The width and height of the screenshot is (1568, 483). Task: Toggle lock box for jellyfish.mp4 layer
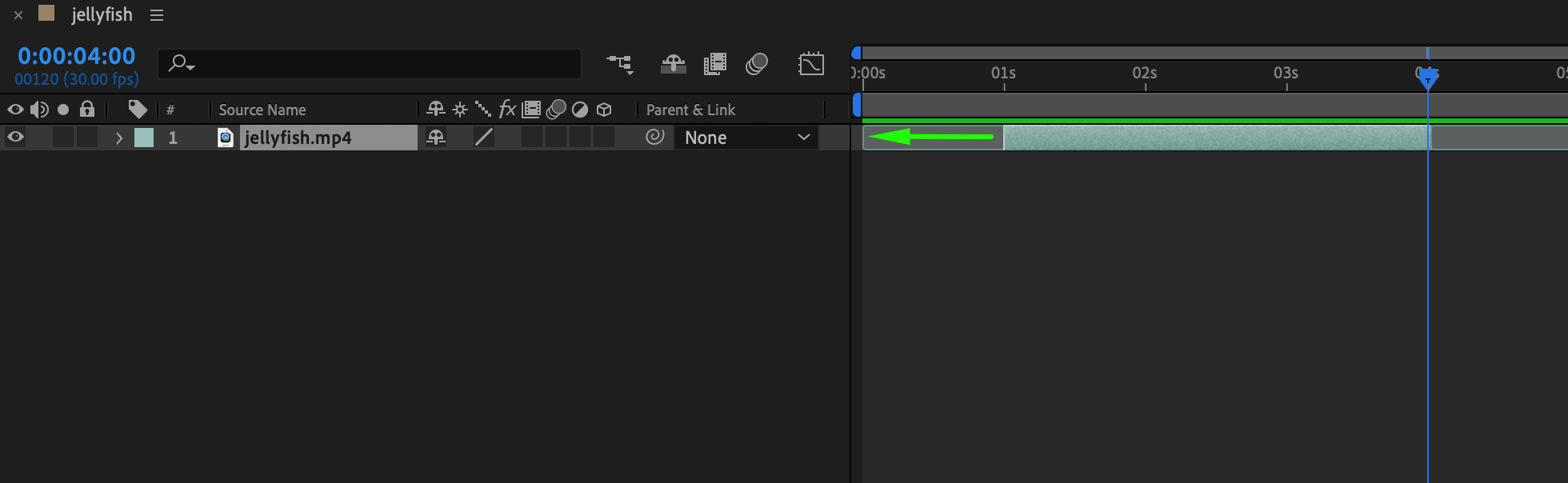point(87,138)
